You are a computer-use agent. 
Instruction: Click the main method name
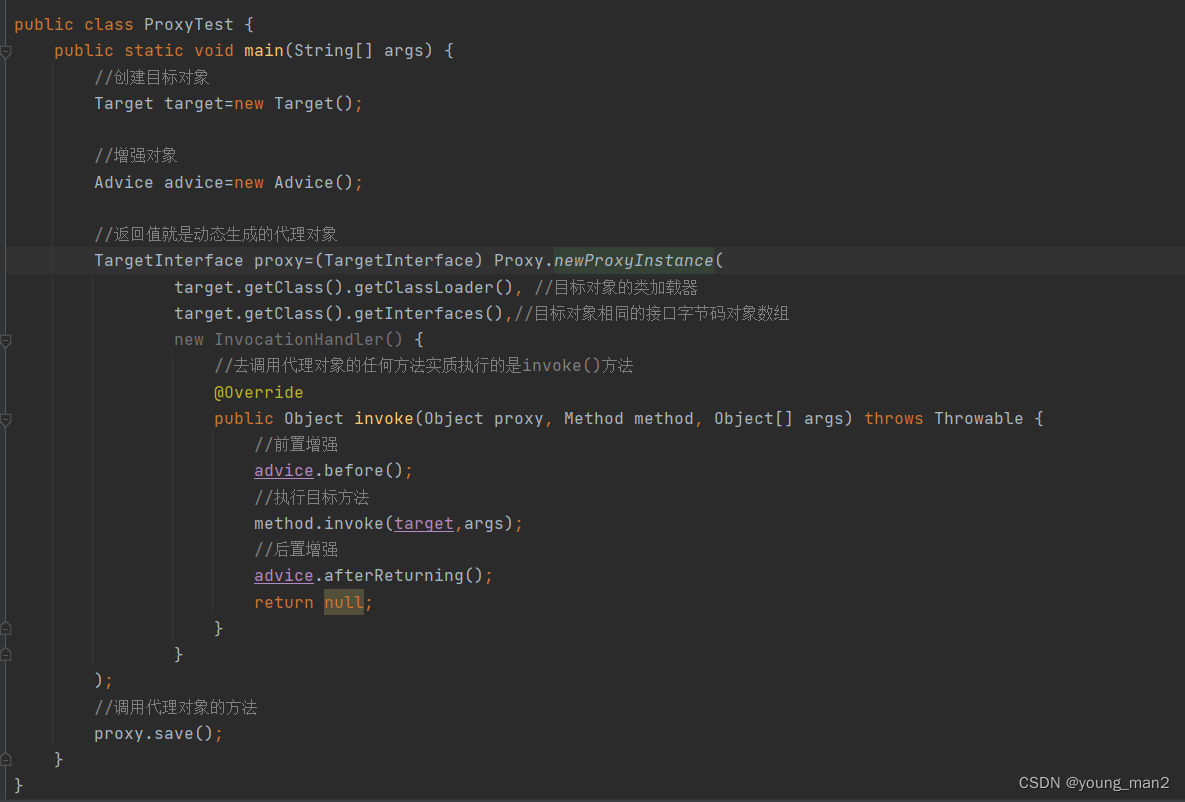point(263,51)
